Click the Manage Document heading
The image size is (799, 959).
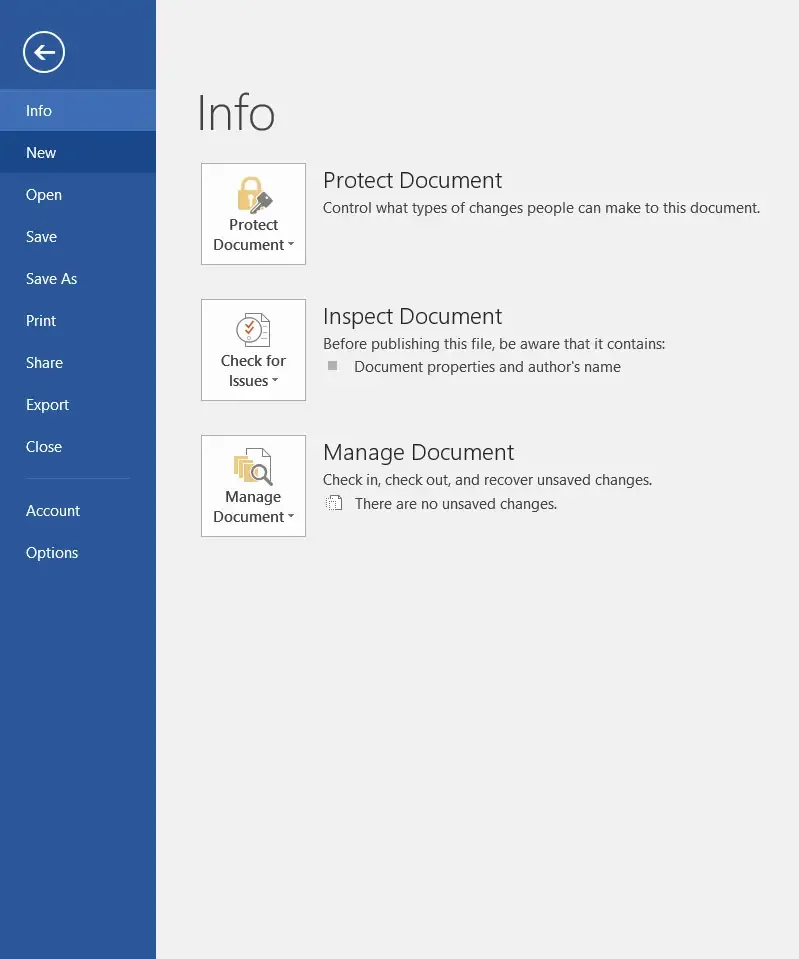[x=418, y=453]
